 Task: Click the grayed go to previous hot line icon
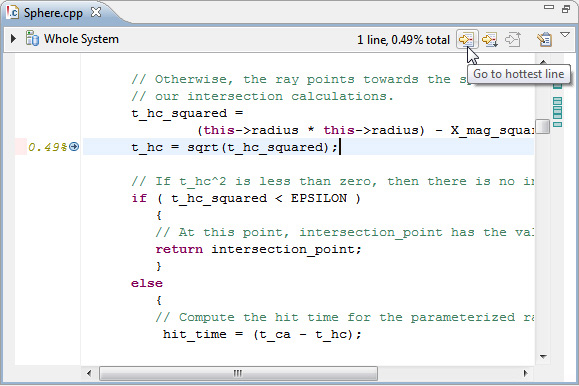tap(513, 39)
